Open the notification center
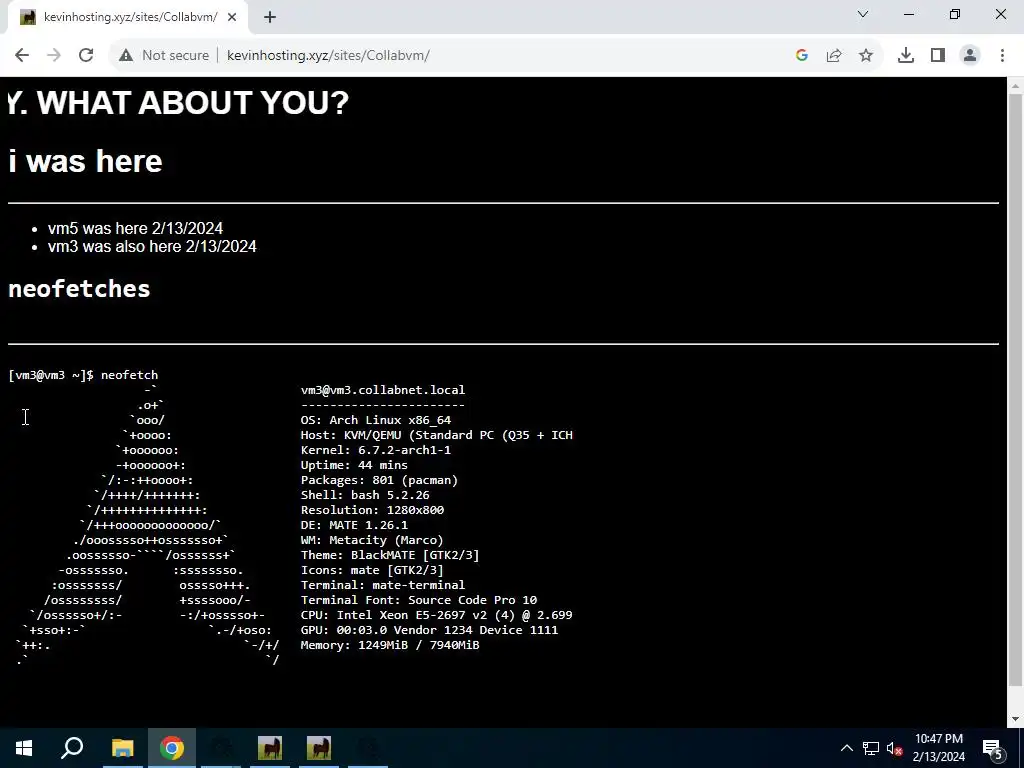Image resolution: width=1024 pixels, height=768 pixels. (993, 748)
